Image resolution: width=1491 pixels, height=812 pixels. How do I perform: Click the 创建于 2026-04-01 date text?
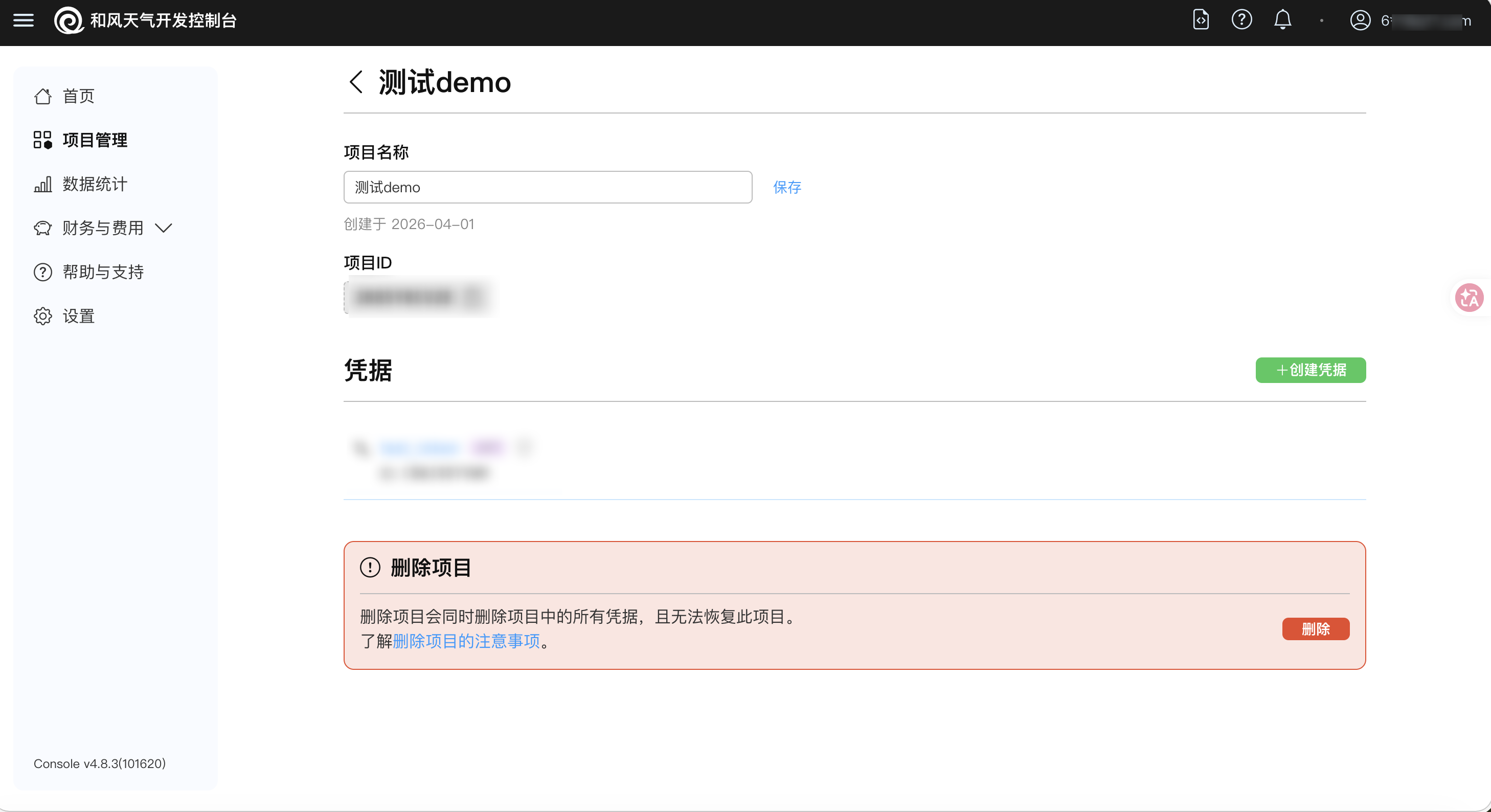(x=409, y=224)
